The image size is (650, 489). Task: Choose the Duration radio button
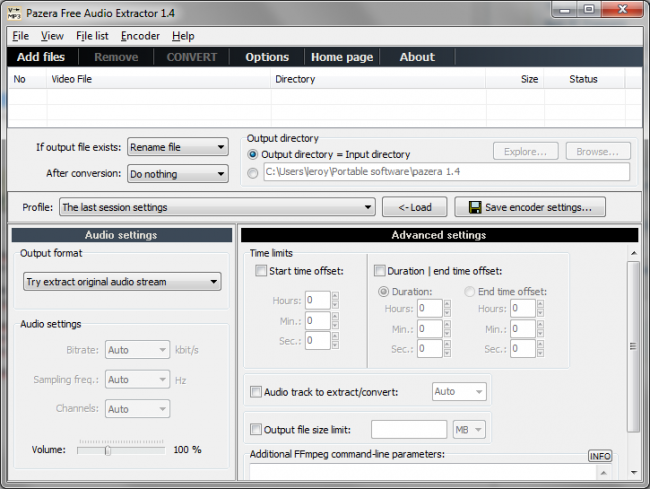pyautogui.click(x=383, y=292)
